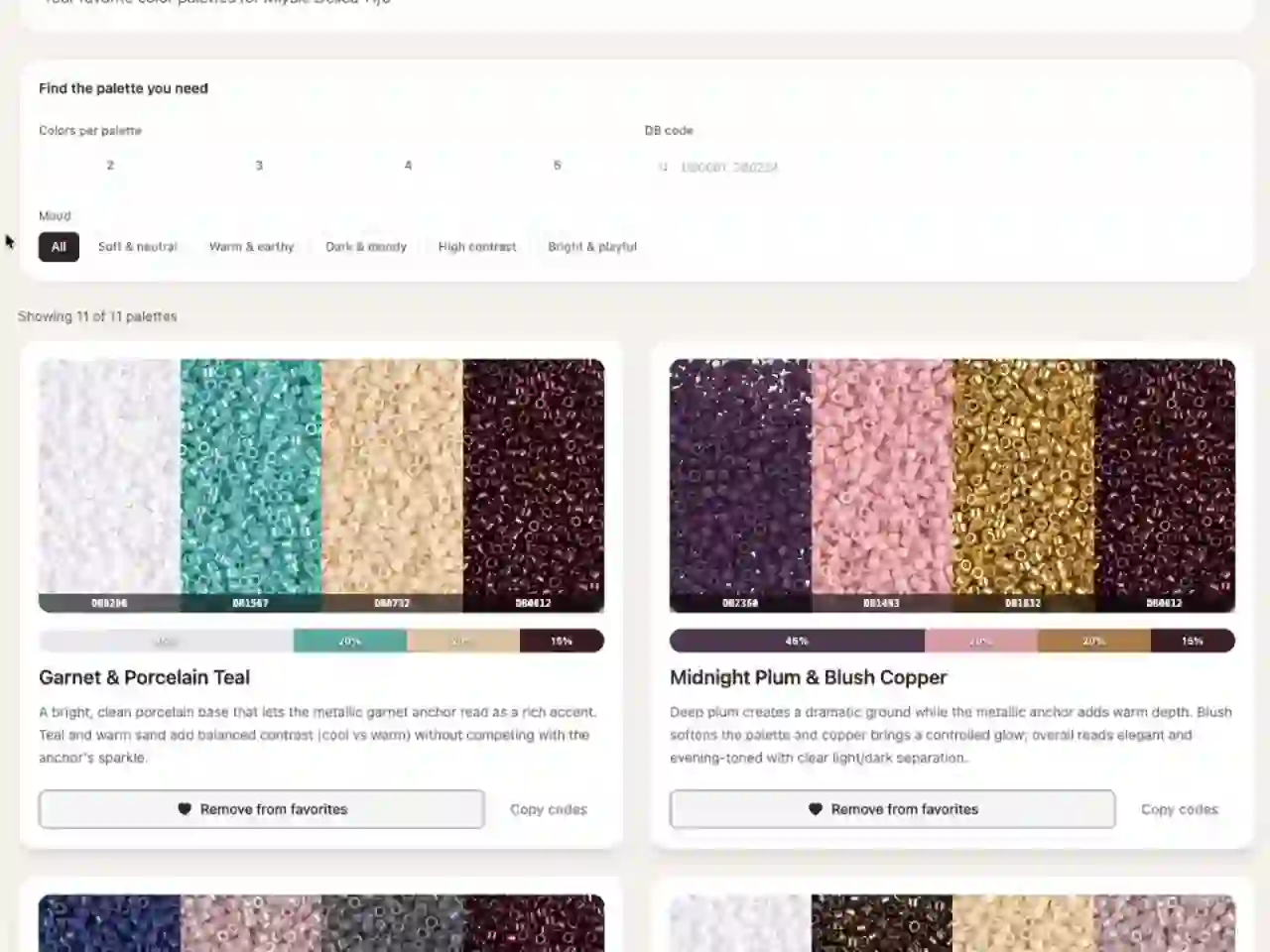Click the heart icon on Garnet & Porcelain Teal
This screenshot has height=952, width=1270.
(x=185, y=808)
